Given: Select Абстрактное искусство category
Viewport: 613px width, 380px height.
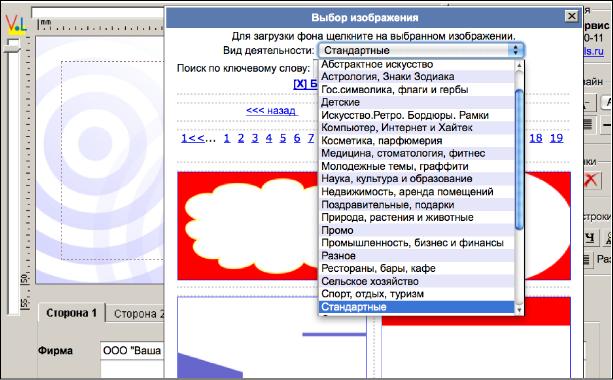Looking at the screenshot, I should 417,64.
